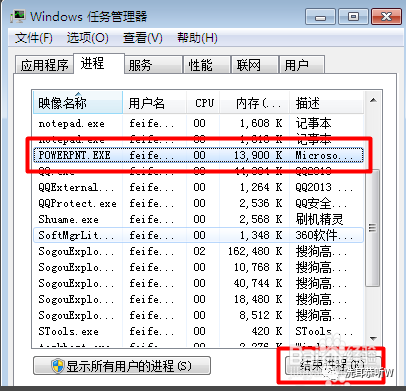Image resolution: width=406 pixels, height=391 pixels.
Task: Maximize the Task Manager window
Action: tap(353, 17)
